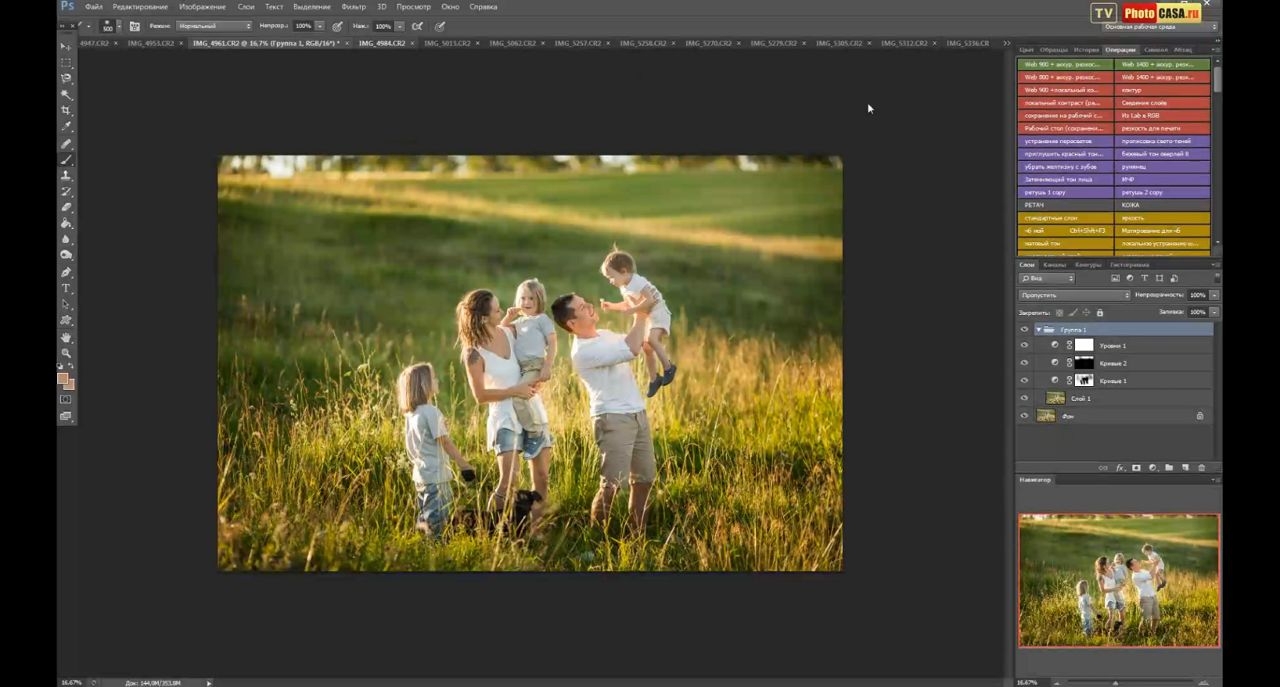Open the Файл menu
The height and width of the screenshot is (687, 1280).
pos(94,7)
